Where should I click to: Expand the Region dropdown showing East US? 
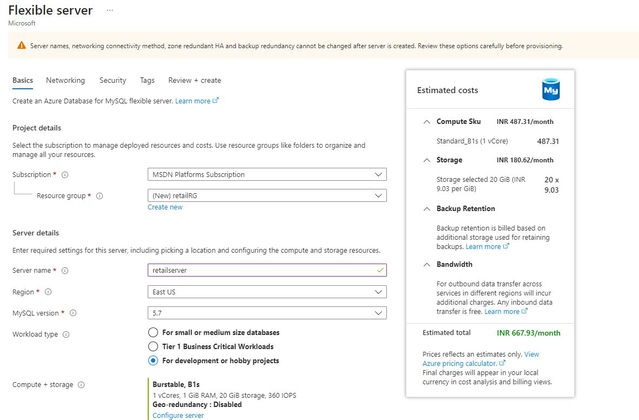click(x=266, y=292)
